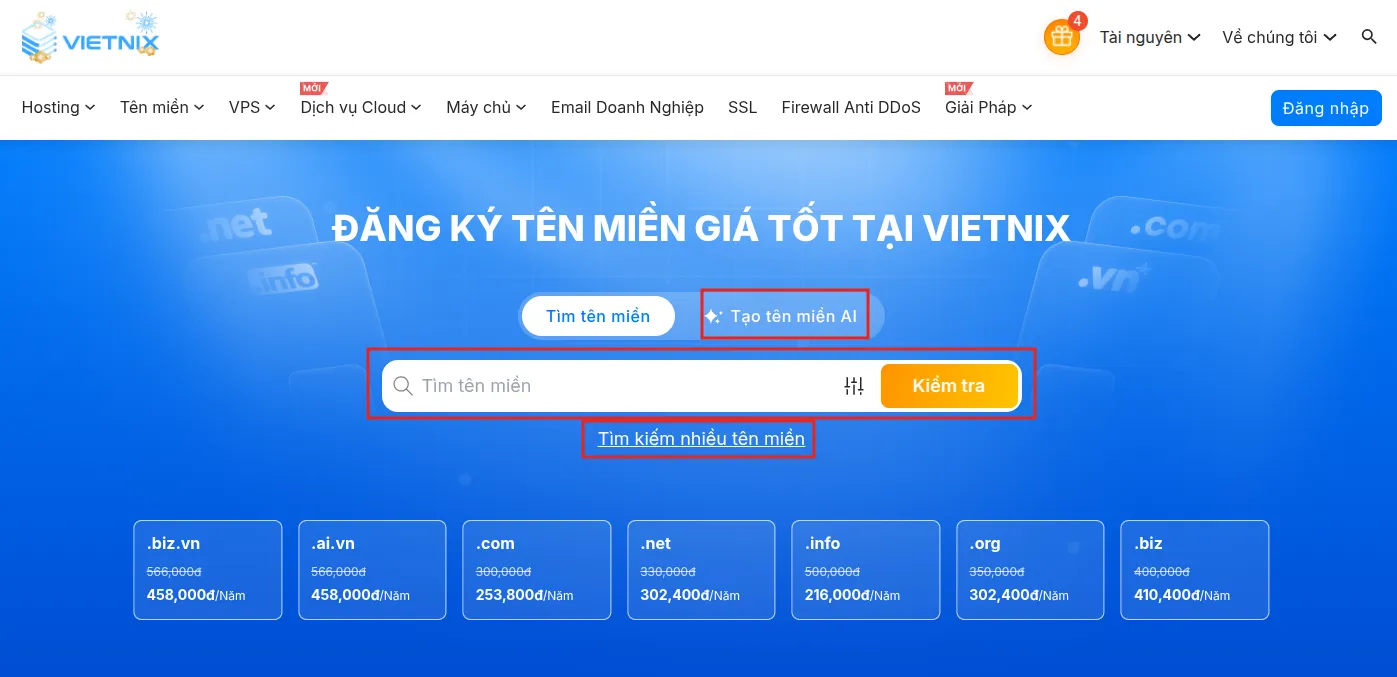
Task: Click the Đăng nhập button
Action: pos(1326,107)
